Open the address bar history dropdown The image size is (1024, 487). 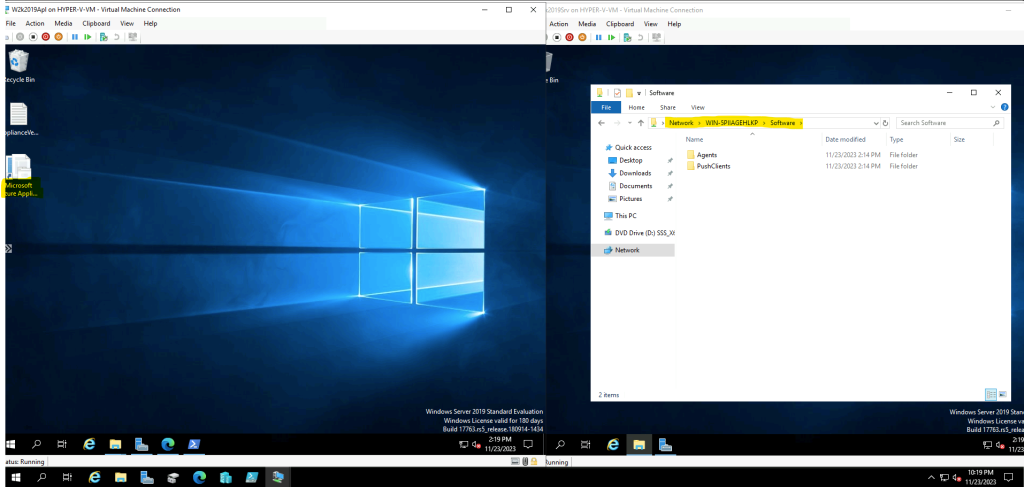click(876, 123)
